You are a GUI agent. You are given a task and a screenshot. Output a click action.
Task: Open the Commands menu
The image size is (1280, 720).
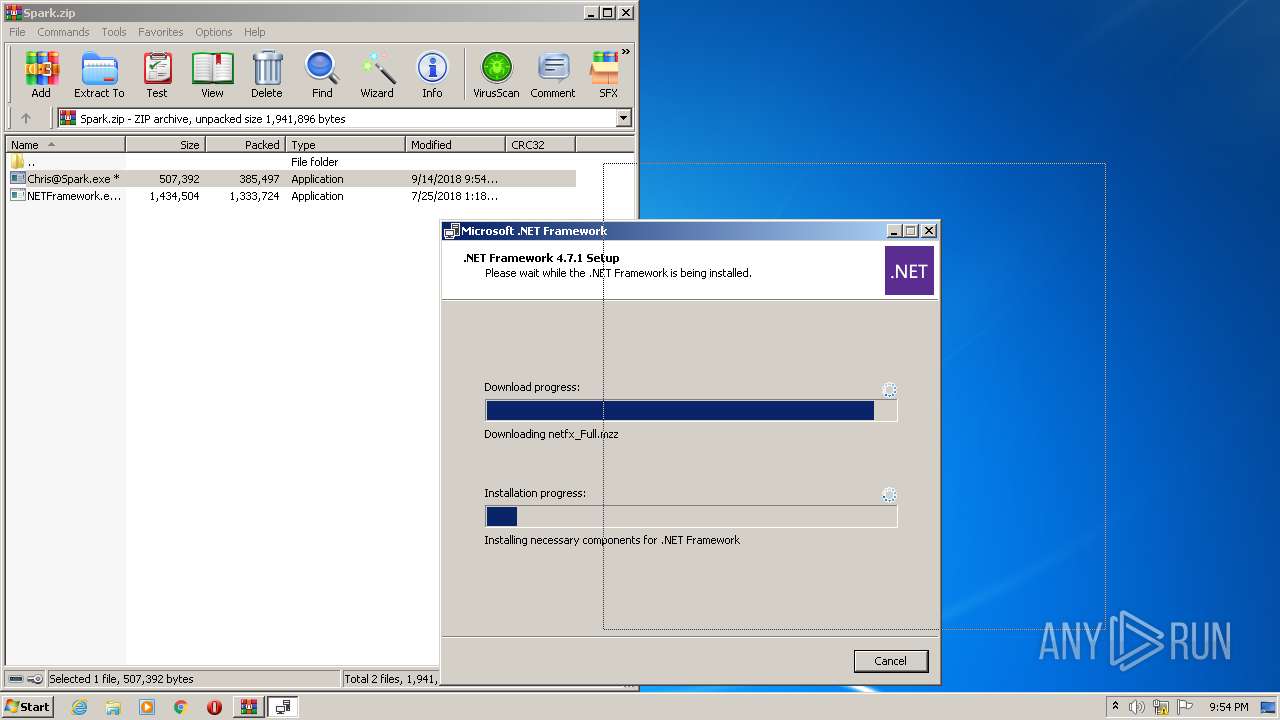[x=63, y=32]
